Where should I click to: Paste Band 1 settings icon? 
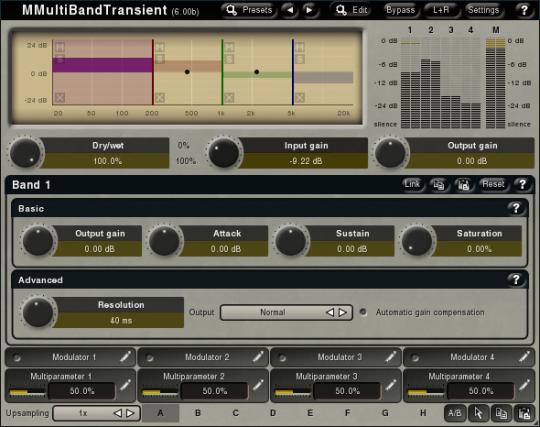point(464,185)
